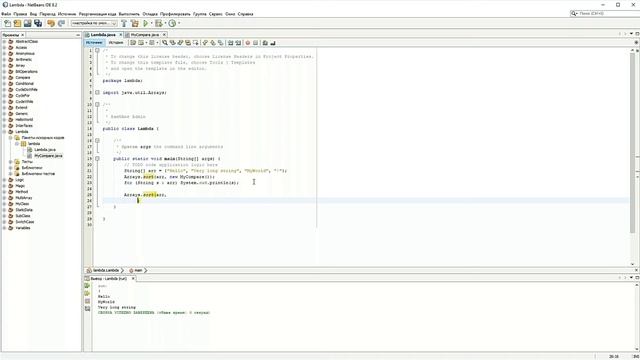Click the Undo arrow icon
The width and height of the screenshot is (640, 360).
tap(51, 23)
